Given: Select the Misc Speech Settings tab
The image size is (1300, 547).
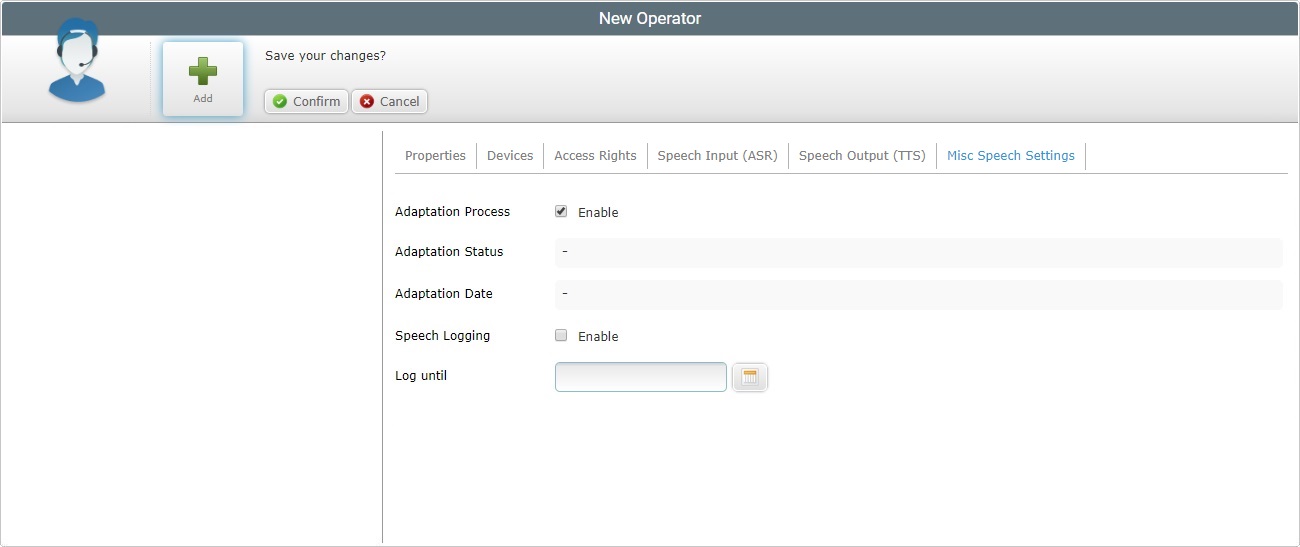Looking at the screenshot, I should click(x=1010, y=155).
